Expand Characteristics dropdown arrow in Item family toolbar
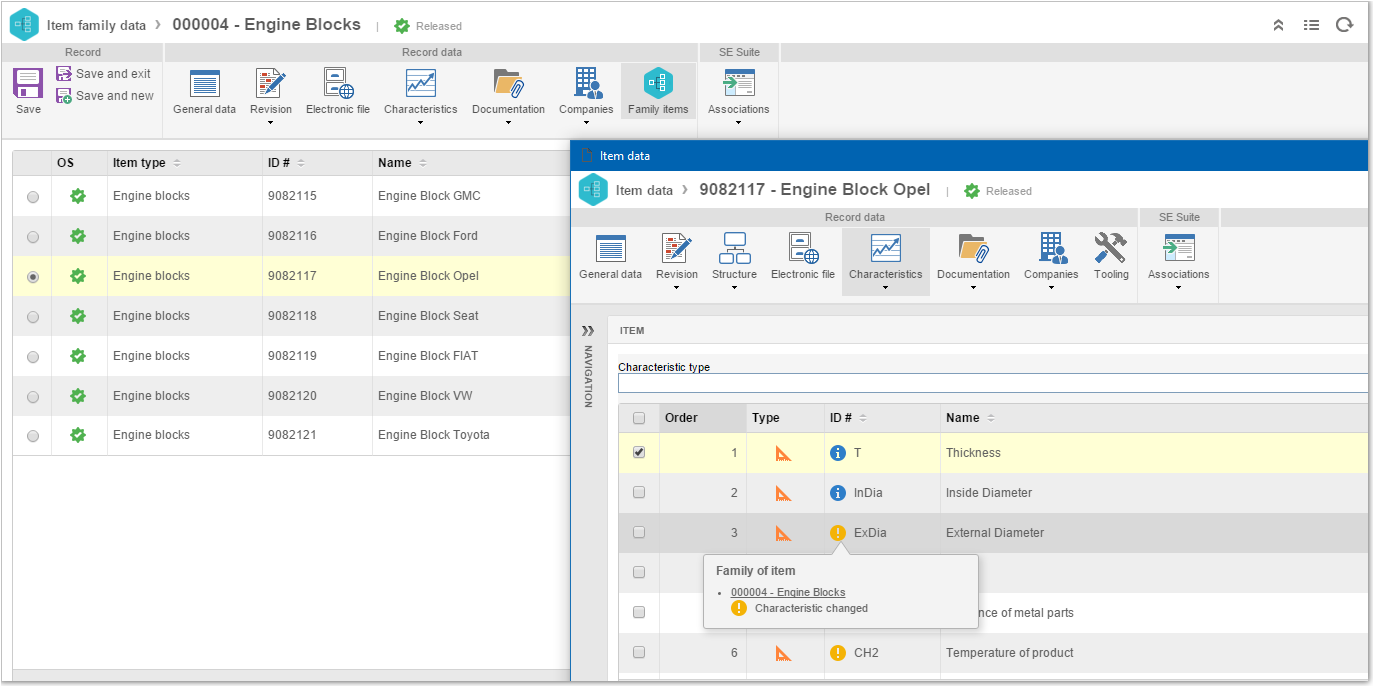This screenshot has width=1373, height=686. [x=420, y=123]
